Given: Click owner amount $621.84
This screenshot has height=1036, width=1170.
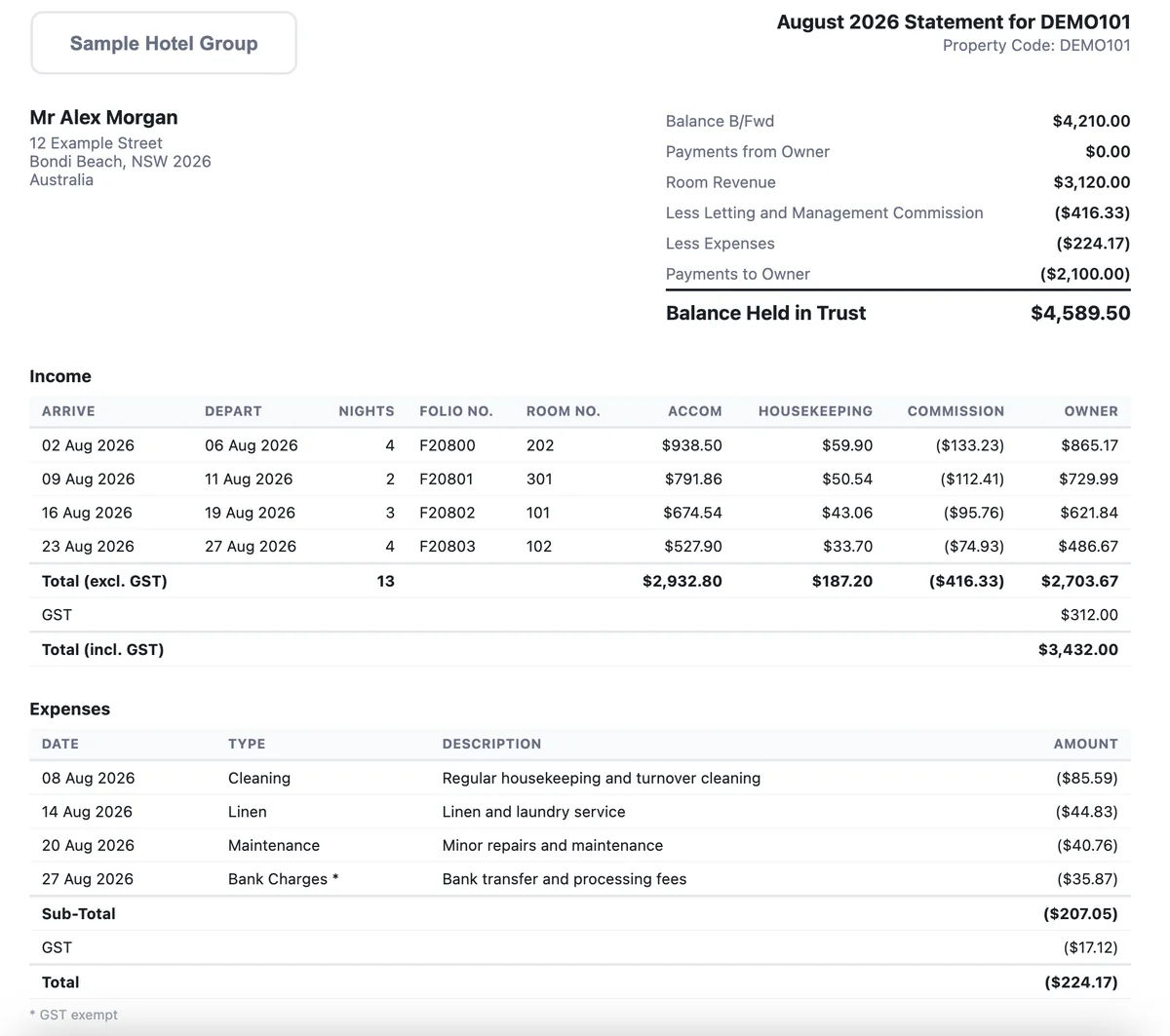Looking at the screenshot, I should pyautogui.click(x=1089, y=513).
